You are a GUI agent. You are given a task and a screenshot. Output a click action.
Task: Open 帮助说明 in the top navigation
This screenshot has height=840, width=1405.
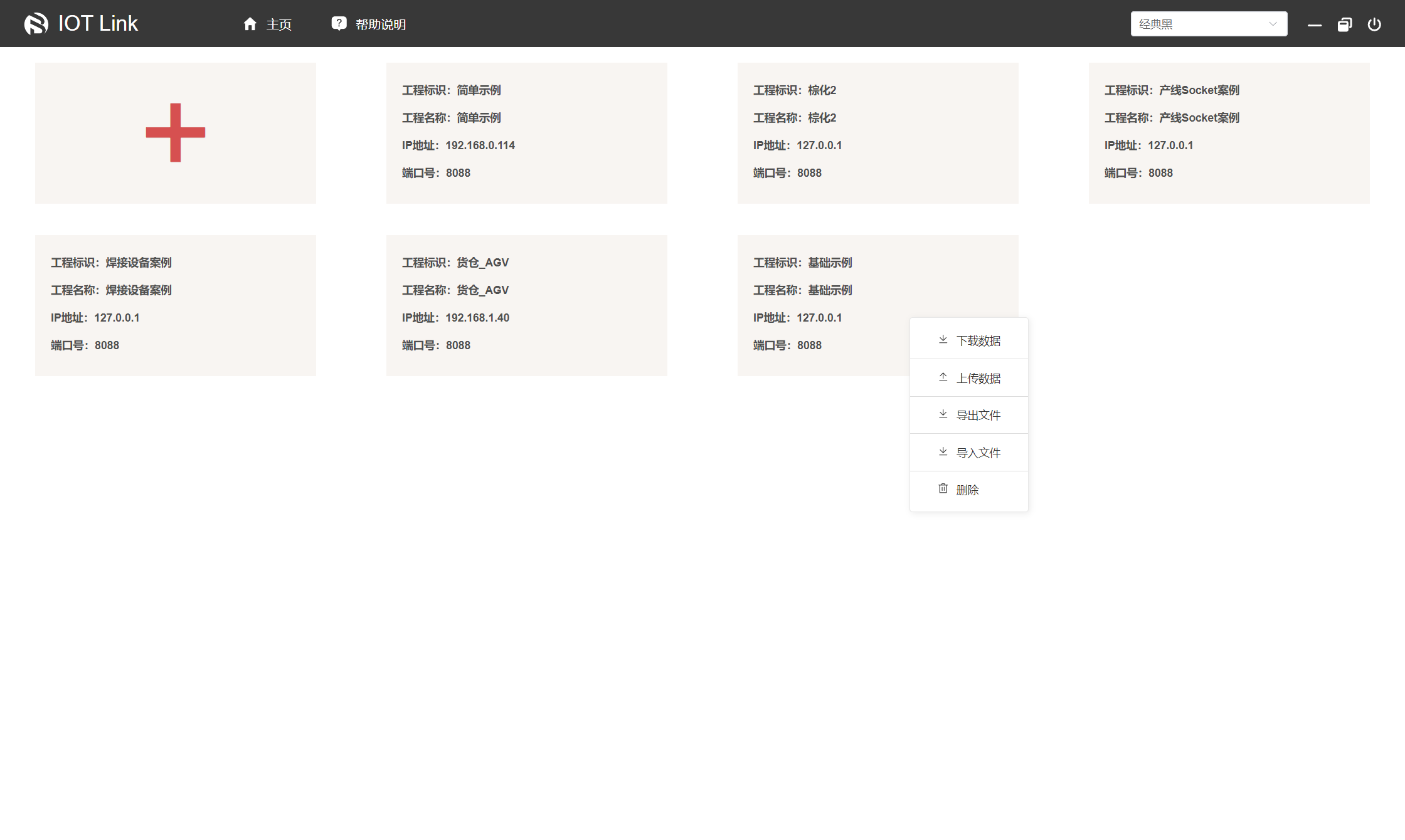[369, 24]
